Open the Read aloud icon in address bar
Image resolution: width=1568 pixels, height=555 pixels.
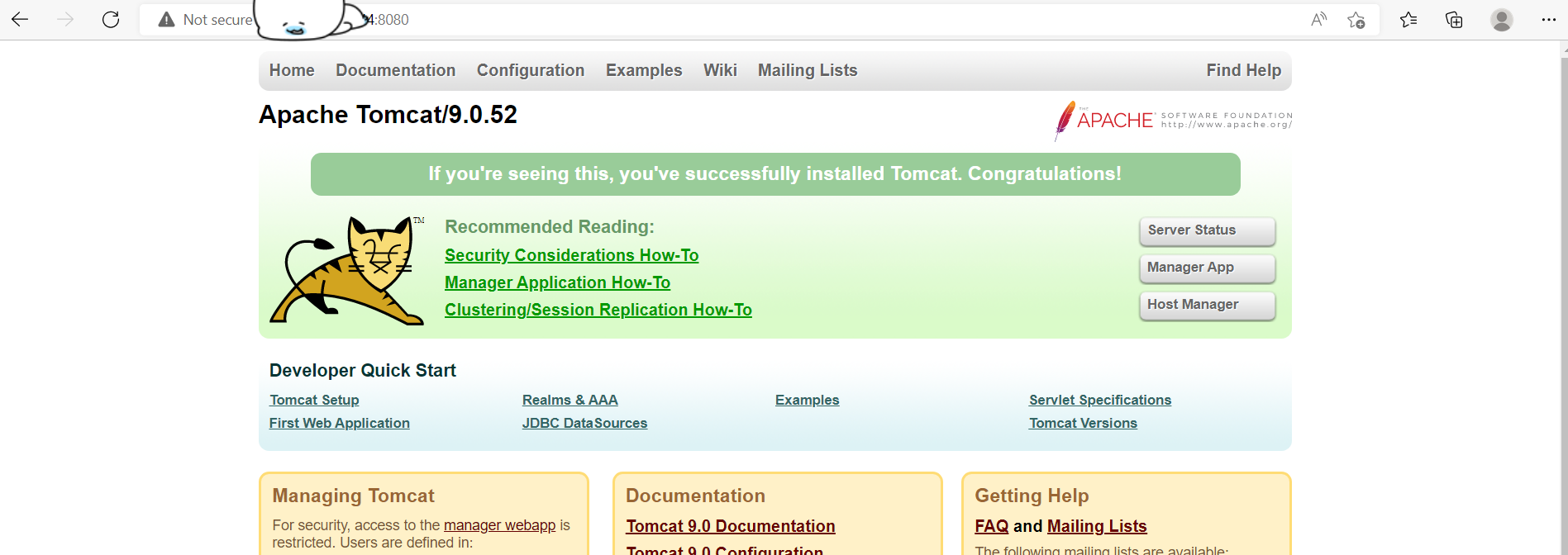[x=1318, y=20]
